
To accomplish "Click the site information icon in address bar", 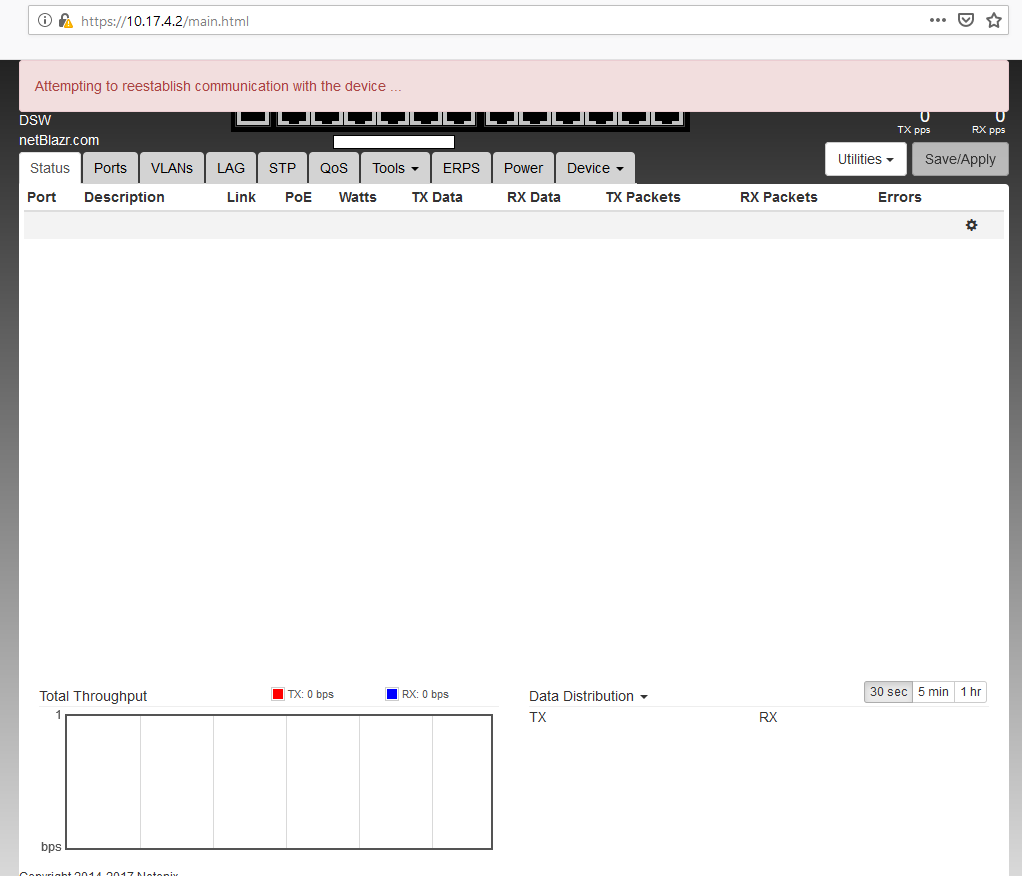I will point(45,20).
